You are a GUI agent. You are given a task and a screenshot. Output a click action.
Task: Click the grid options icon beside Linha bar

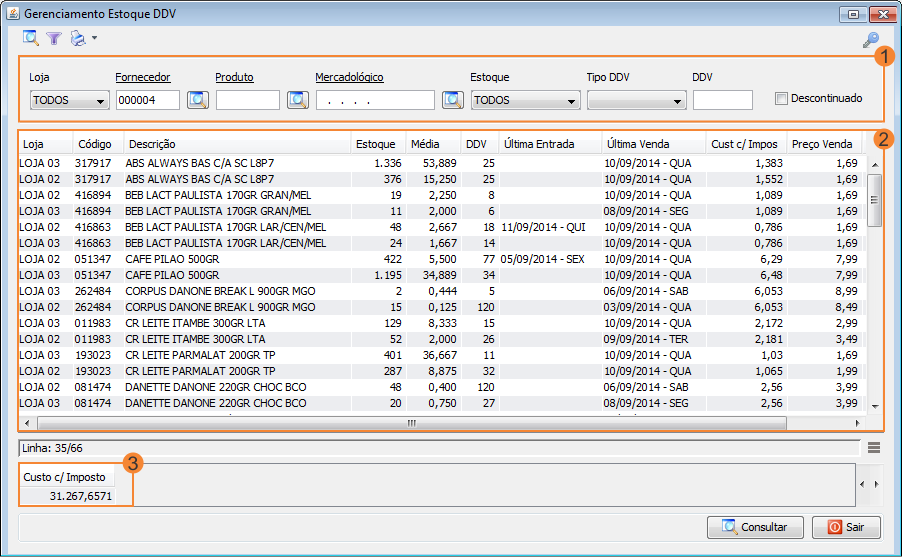tap(874, 448)
